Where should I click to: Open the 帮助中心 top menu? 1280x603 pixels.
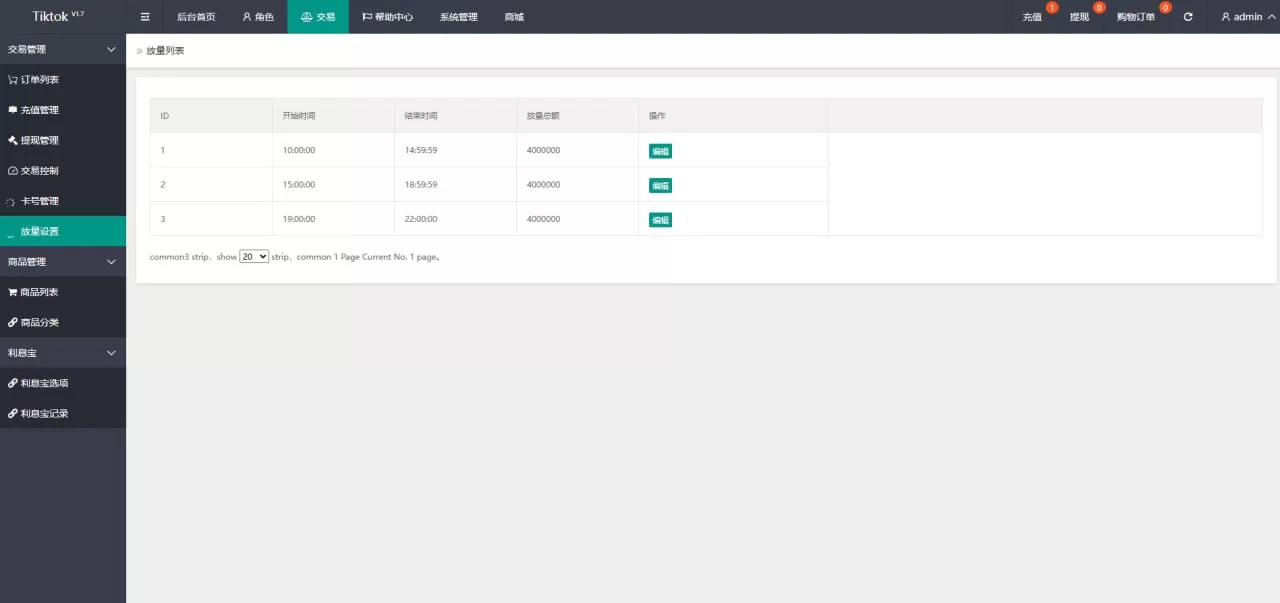click(387, 17)
